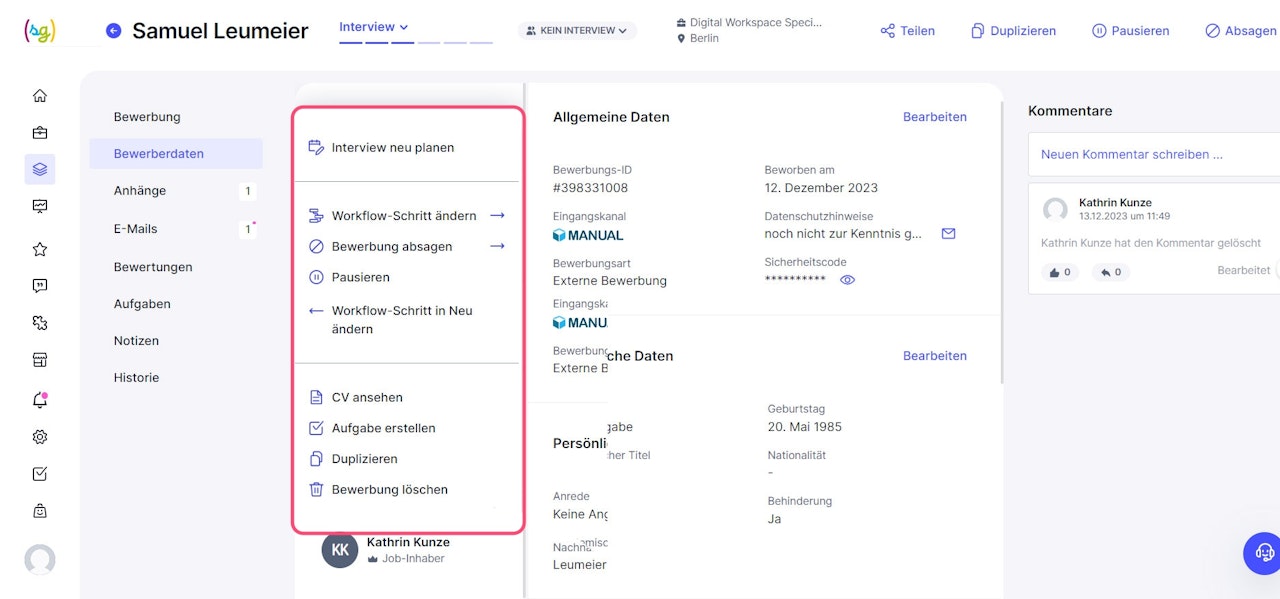Like the Kathrin Kunze comment
This screenshot has height=599, width=1280.
[1059, 272]
